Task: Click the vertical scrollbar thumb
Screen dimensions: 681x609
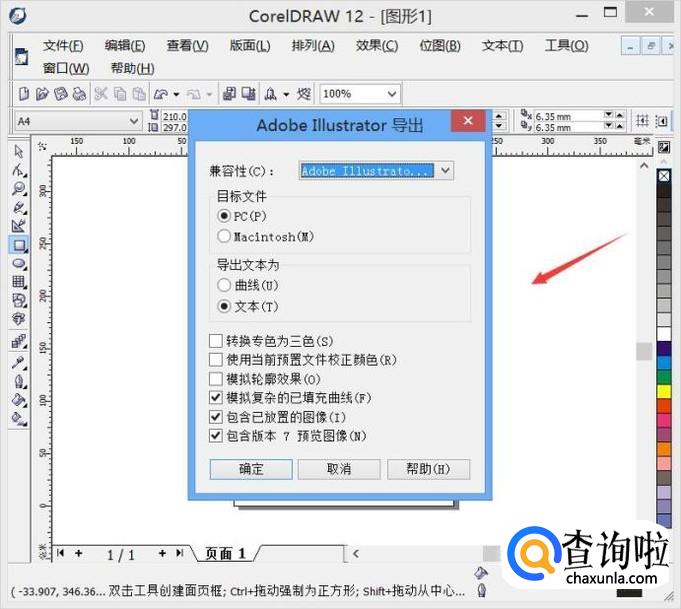Action: [x=644, y=351]
